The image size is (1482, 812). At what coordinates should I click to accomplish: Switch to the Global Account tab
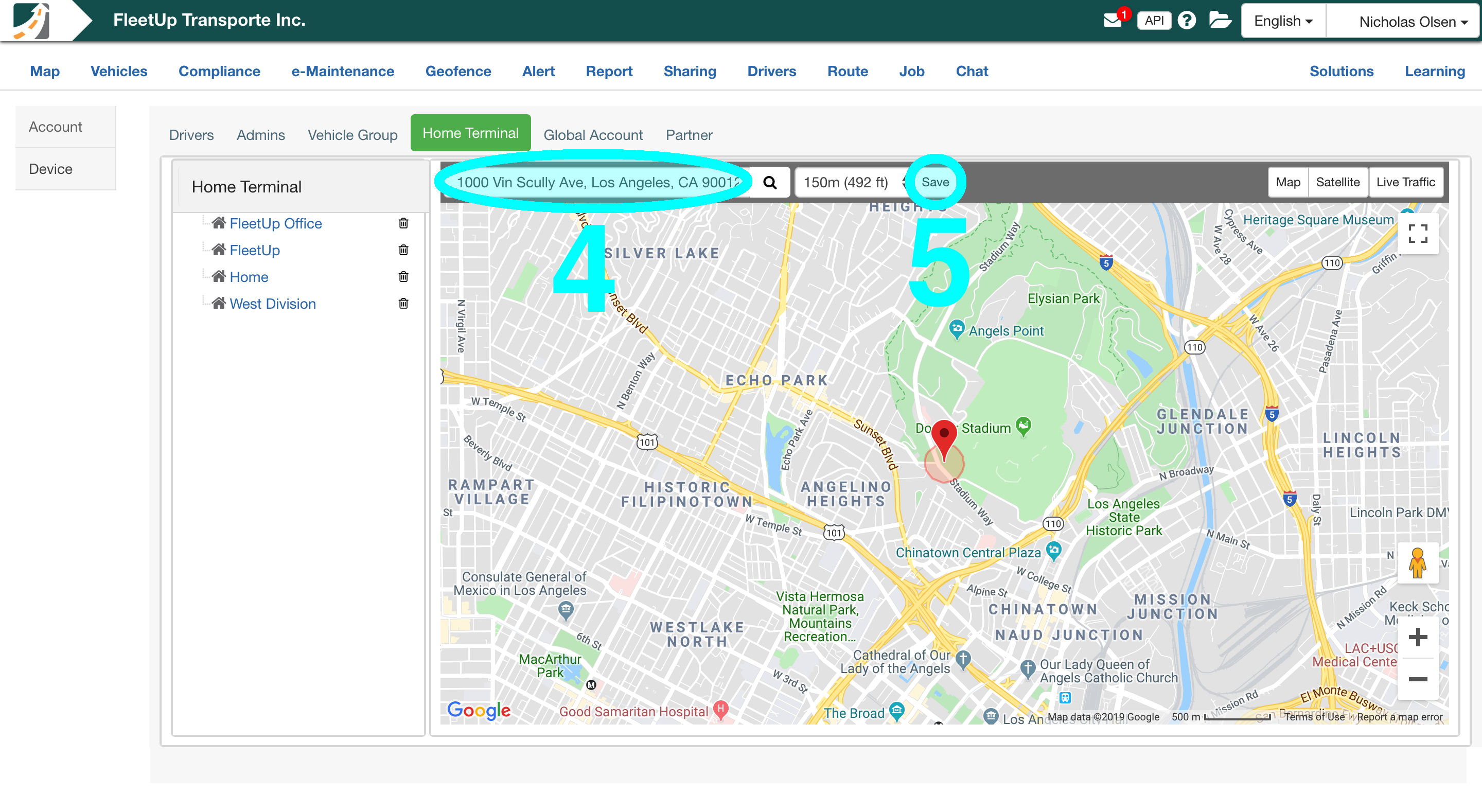[593, 135]
